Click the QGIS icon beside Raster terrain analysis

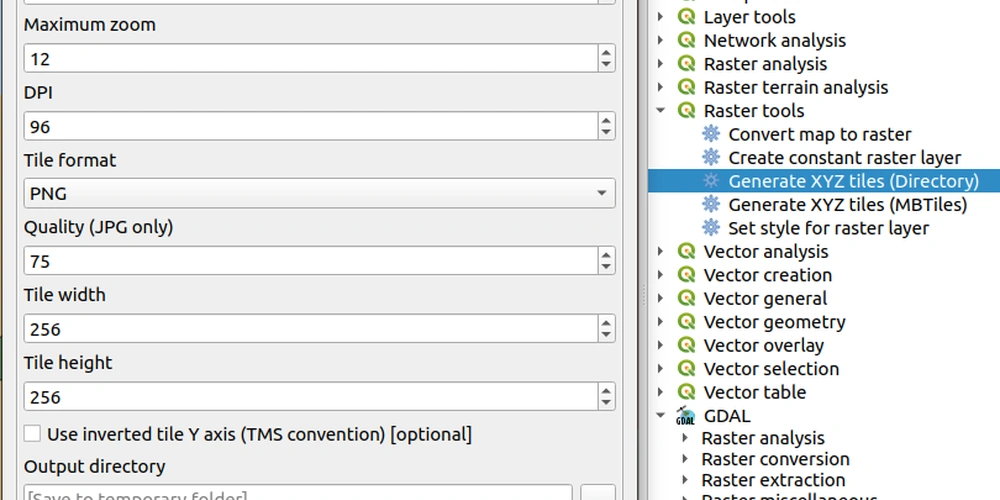click(x=686, y=87)
